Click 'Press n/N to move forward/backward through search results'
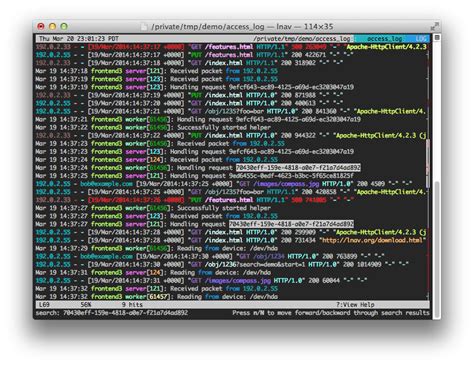Screen dimensions: 474x365 (331, 313)
